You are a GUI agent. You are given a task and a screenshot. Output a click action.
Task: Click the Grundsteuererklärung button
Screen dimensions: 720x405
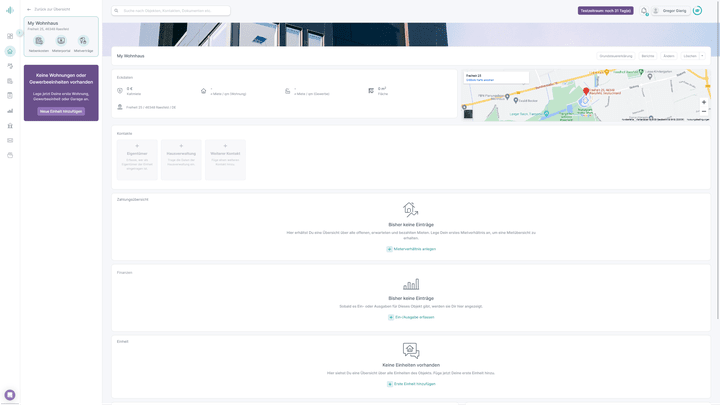[x=616, y=56]
